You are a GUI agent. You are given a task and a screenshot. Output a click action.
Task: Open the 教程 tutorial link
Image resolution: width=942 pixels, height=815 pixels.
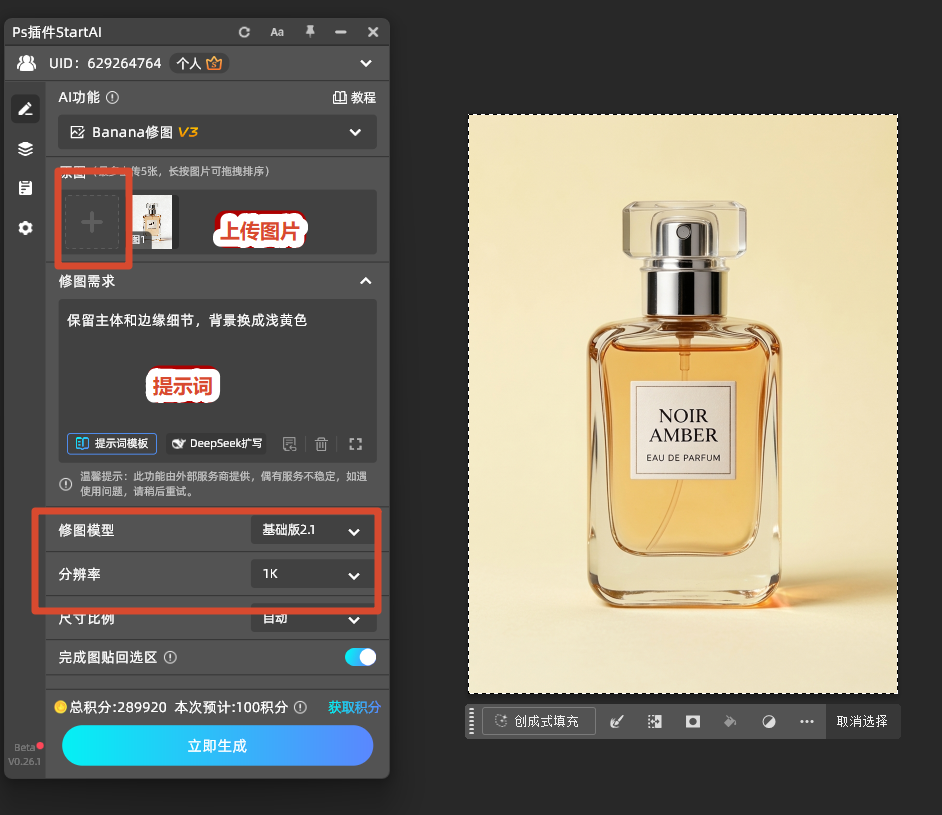pos(354,97)
